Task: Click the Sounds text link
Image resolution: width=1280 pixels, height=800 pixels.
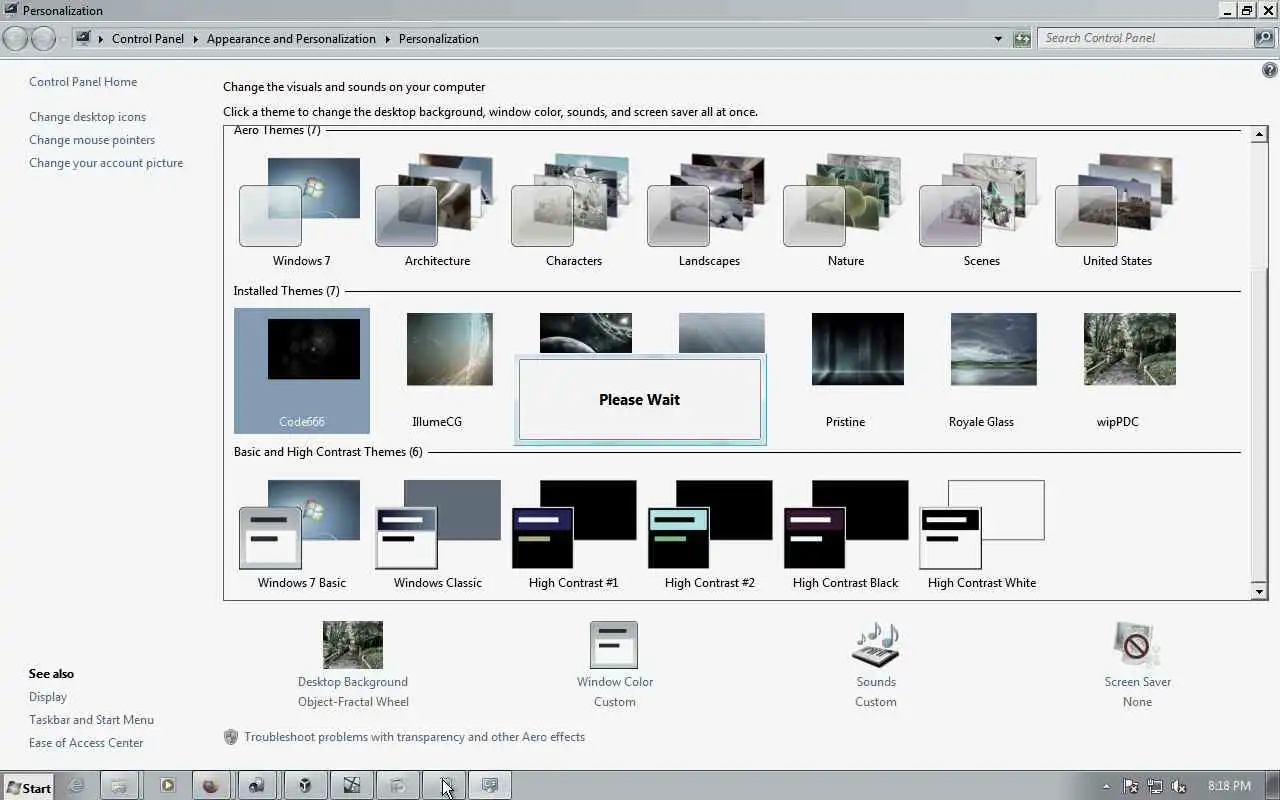Action: tap(876, 682)
